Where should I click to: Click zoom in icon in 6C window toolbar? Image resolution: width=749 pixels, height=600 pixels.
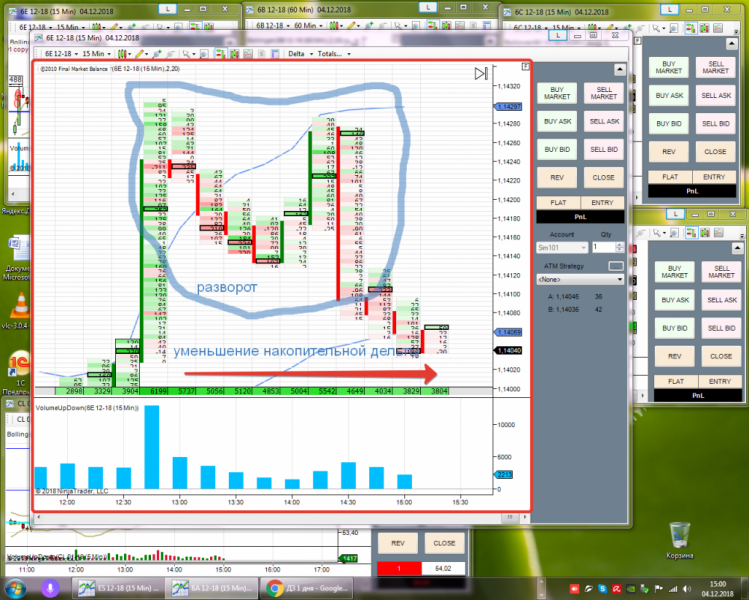pos(627,28)
